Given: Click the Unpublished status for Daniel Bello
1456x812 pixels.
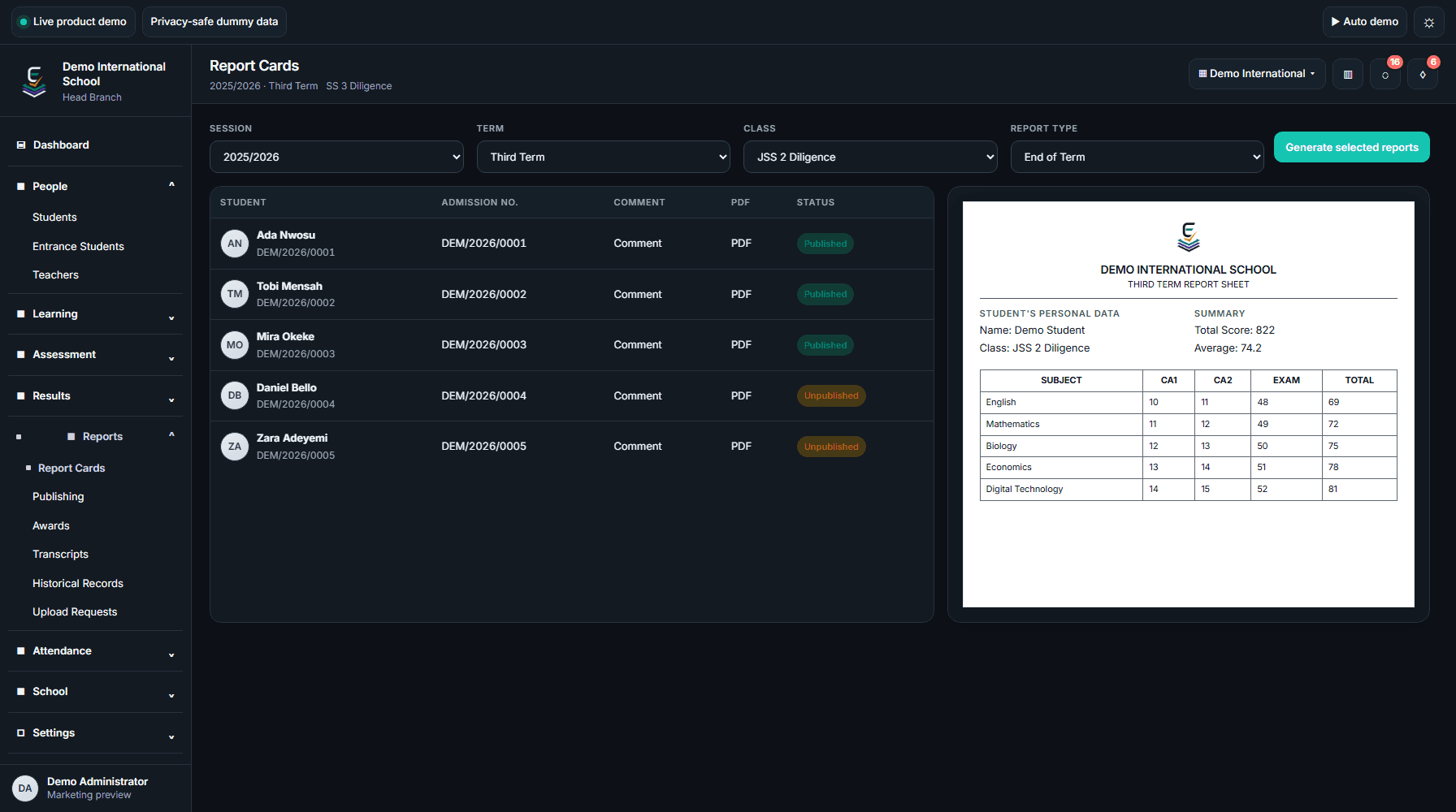Looking at the screenshot, I should pos(831,395).
